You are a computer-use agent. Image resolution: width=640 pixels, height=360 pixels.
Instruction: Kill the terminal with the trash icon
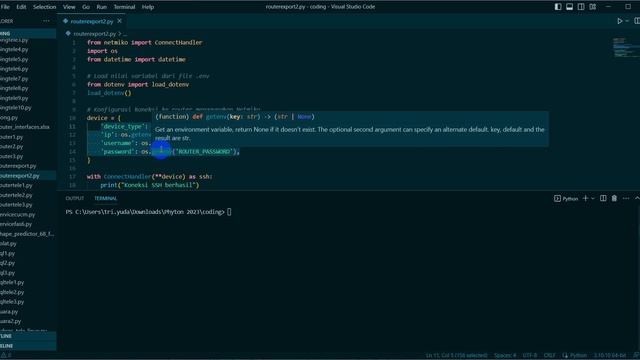tap(614, 198)
